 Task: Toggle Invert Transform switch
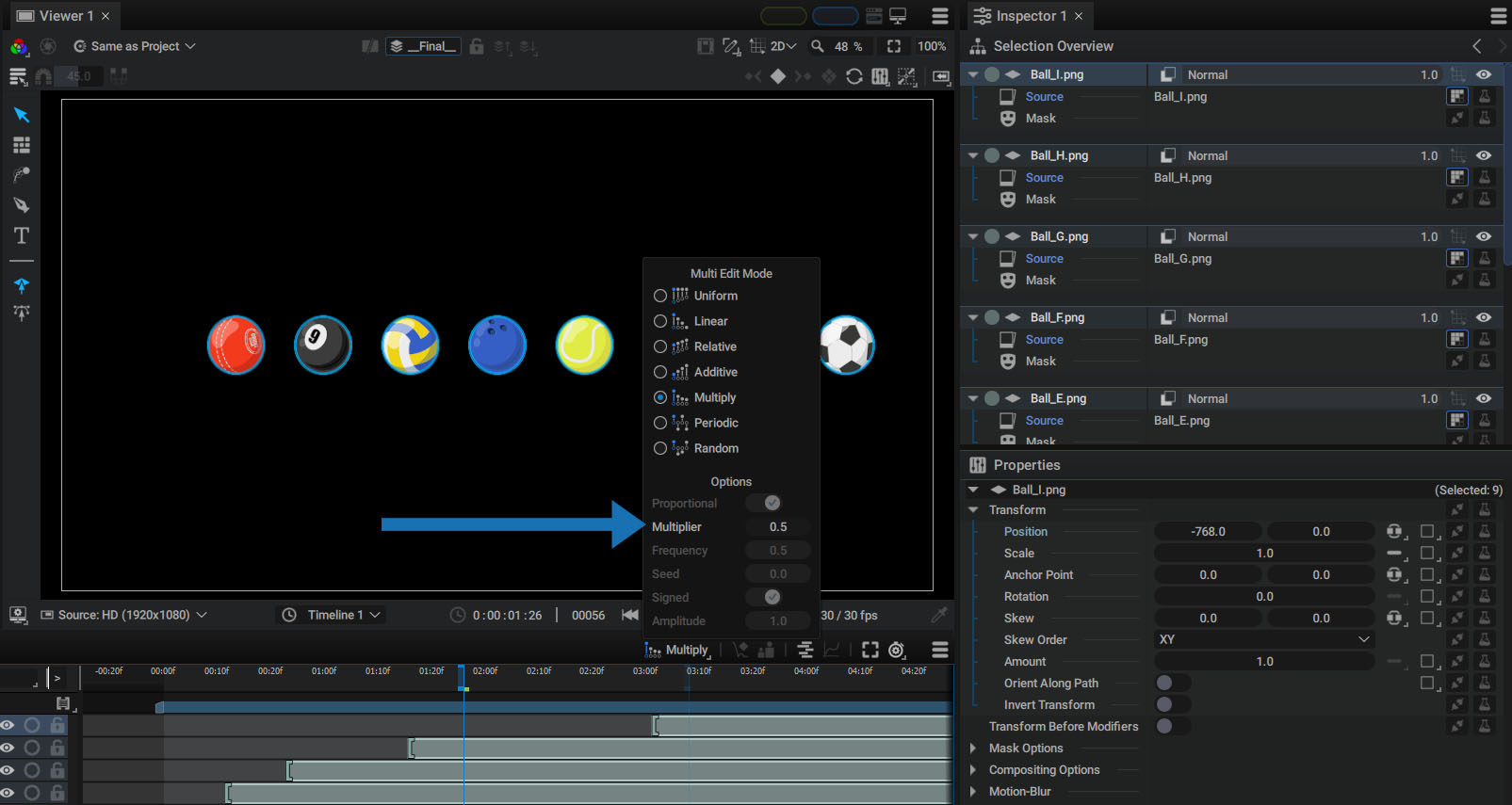click(1173, 704)
